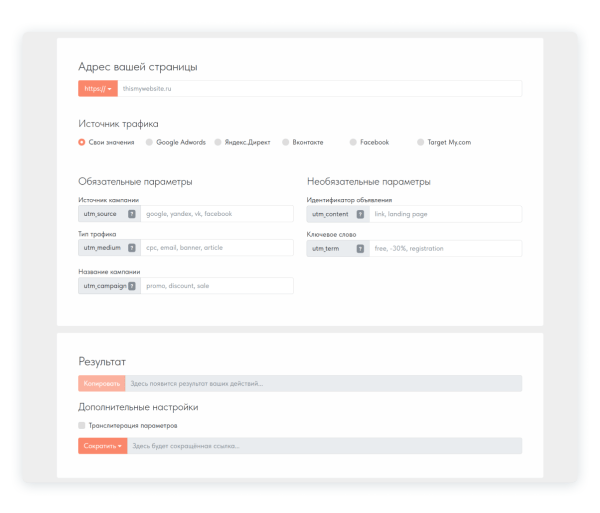
Task: Focus the page address input field
Action: pos(320,88)
